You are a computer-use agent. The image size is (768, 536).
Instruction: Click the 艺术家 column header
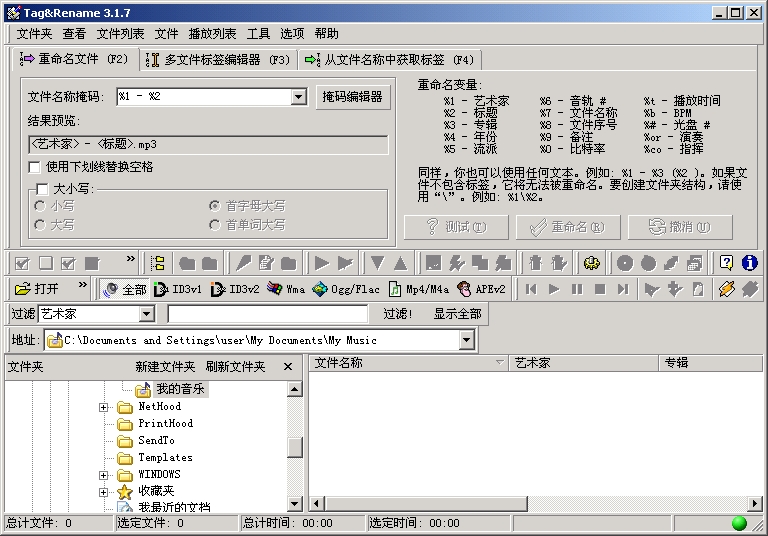coord(584,363)
